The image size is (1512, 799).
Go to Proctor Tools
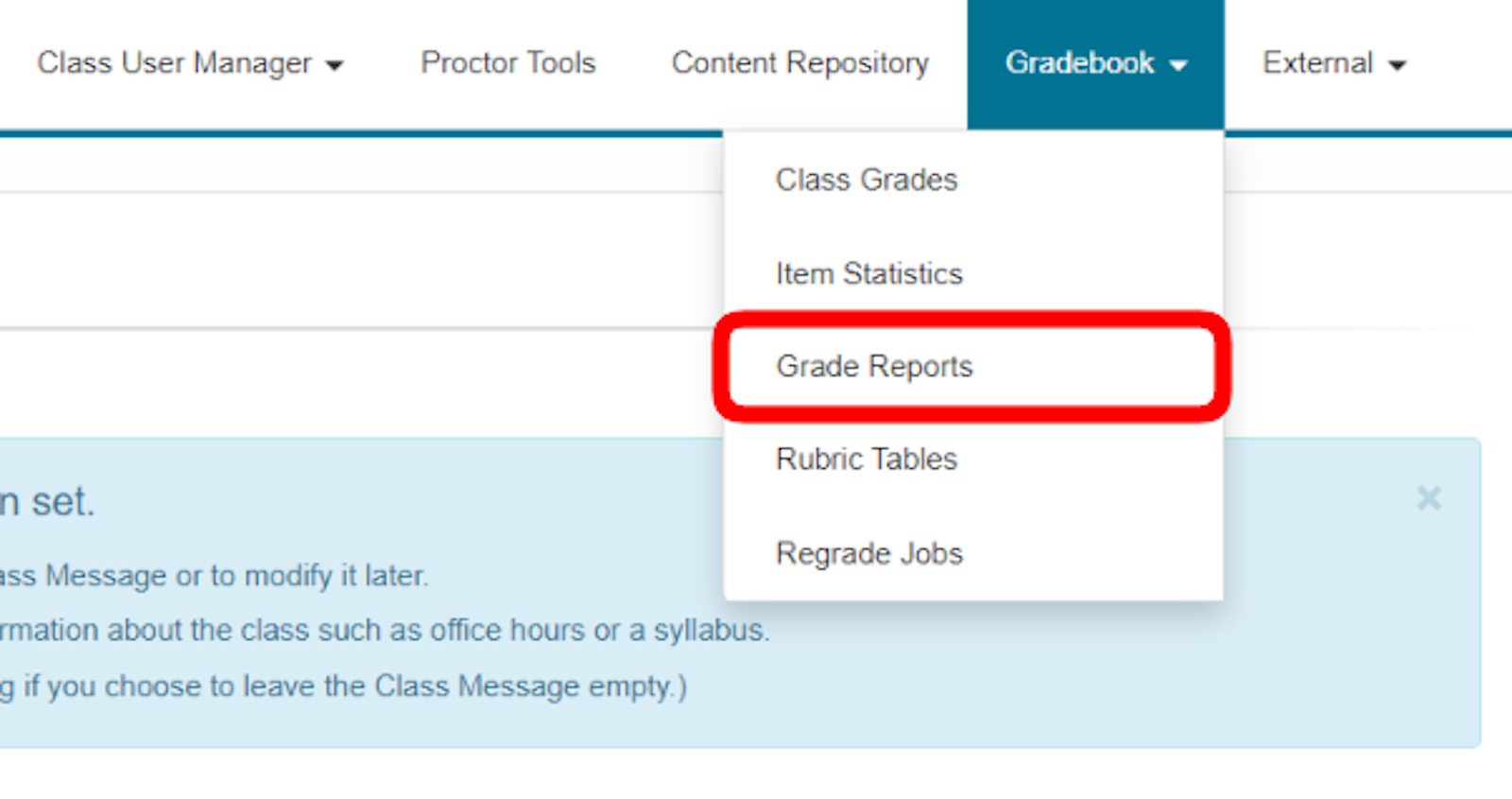tap(507, 63)
